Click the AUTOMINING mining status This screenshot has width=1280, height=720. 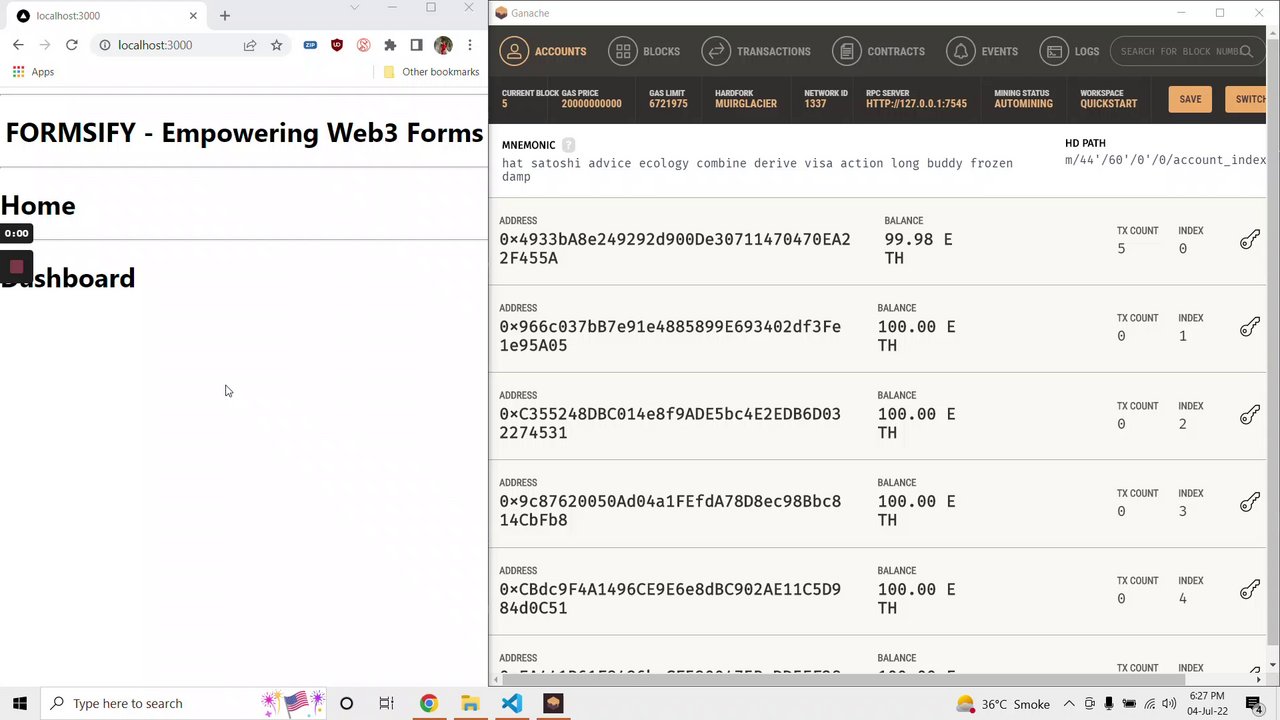pyautogui.click(x=1023, y=103)
